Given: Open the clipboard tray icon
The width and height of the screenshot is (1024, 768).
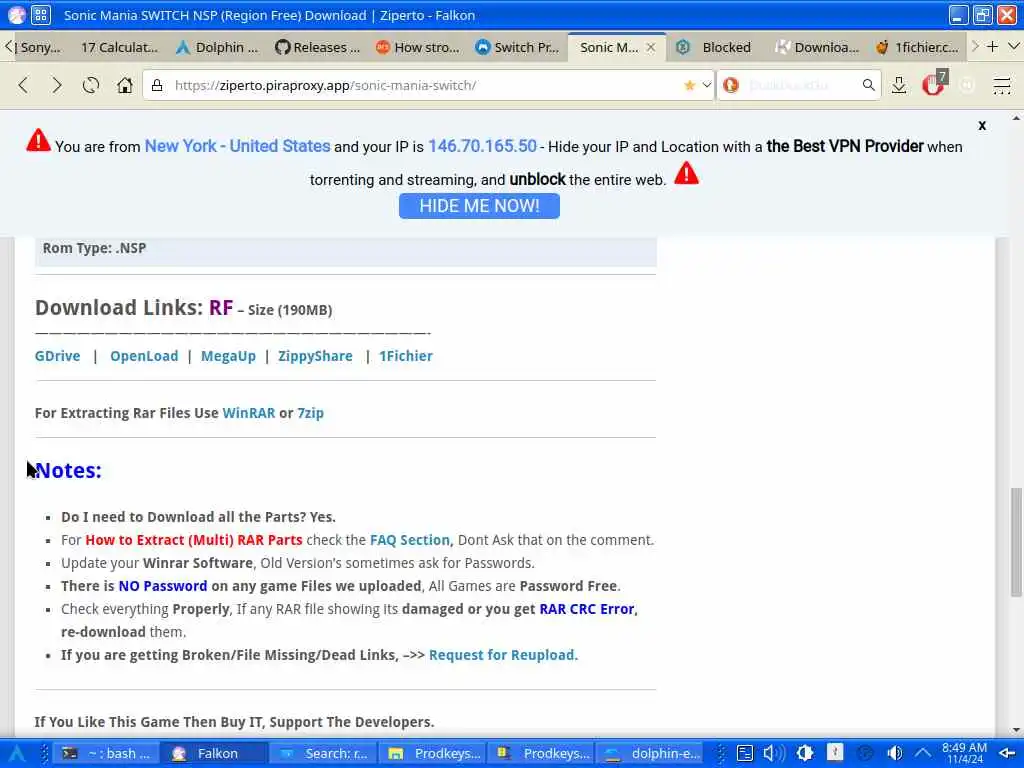Looking at the screenshot, I should (x=744, y=754).
